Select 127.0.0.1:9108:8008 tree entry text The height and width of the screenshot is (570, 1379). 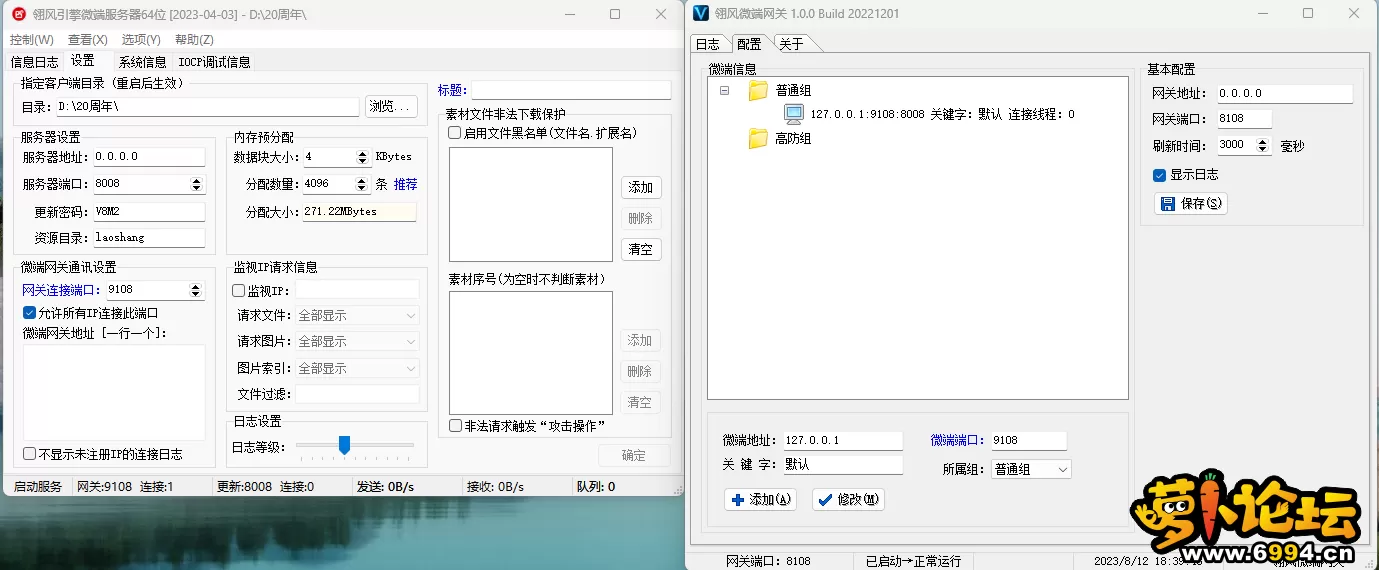(x=942, y=114)
